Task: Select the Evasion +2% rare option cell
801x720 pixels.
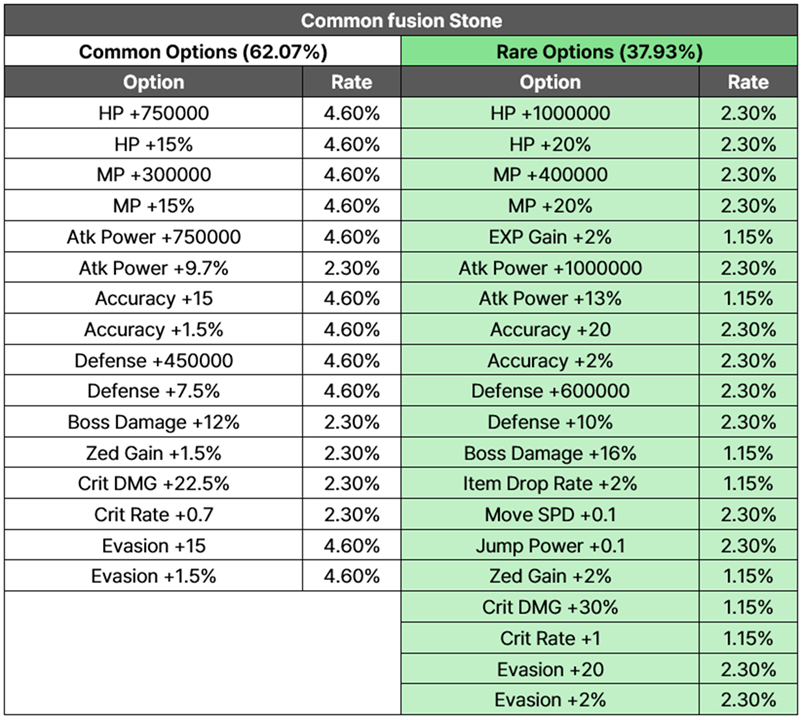Action: pyautogui.click(x=550, y=700)
